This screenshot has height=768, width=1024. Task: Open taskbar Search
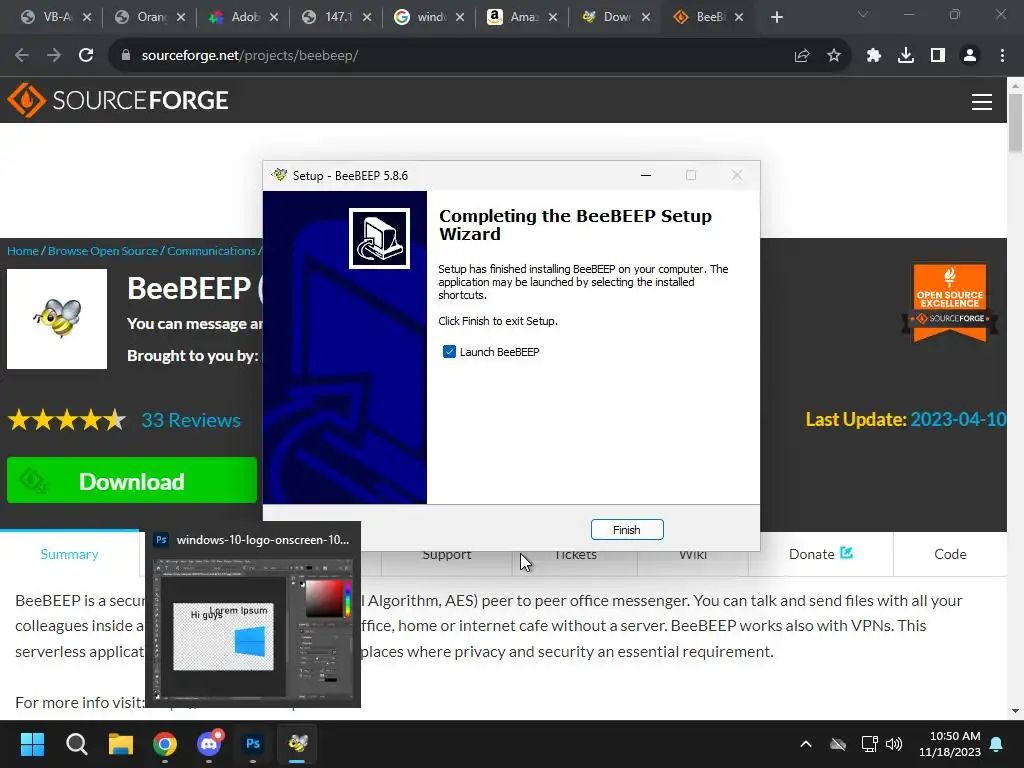76,744
